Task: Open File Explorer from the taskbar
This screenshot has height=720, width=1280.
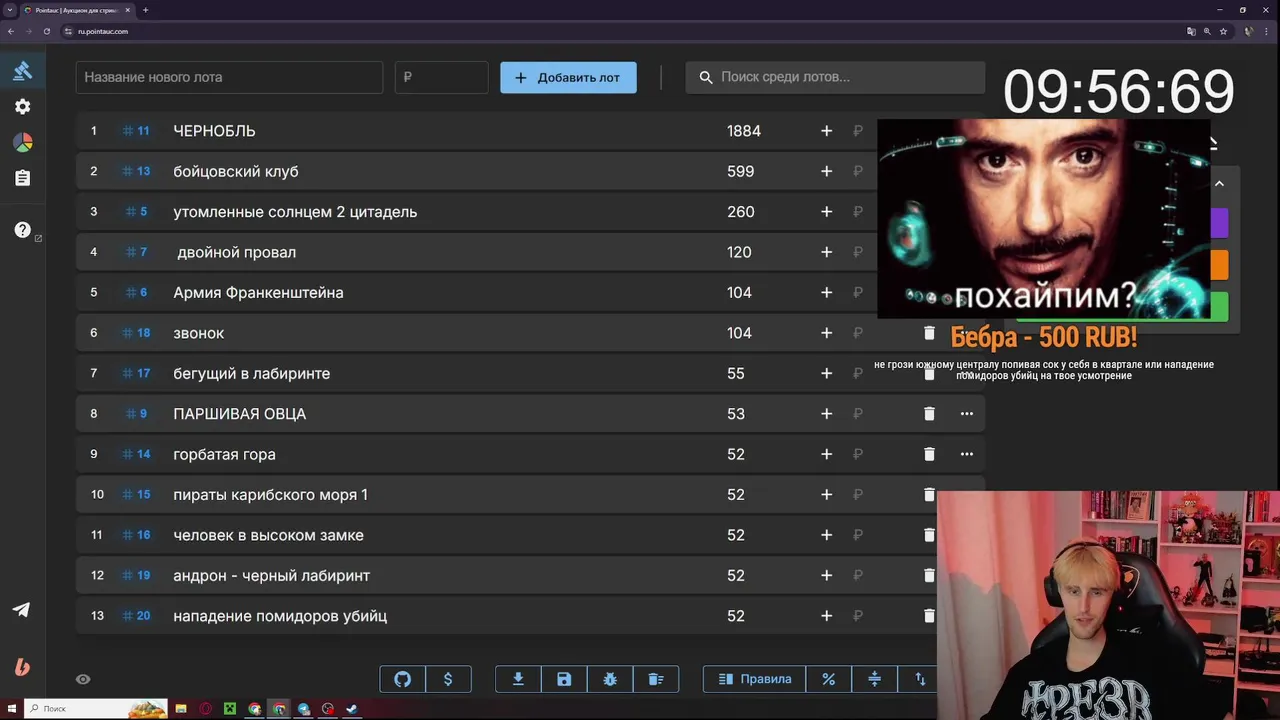Action: (181, 709)
